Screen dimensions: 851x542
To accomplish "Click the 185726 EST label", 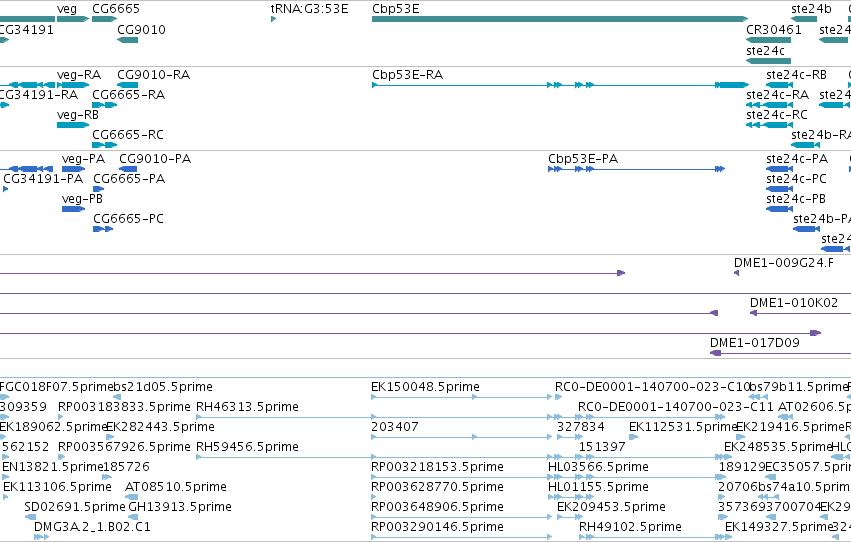I will click(126, 467).
